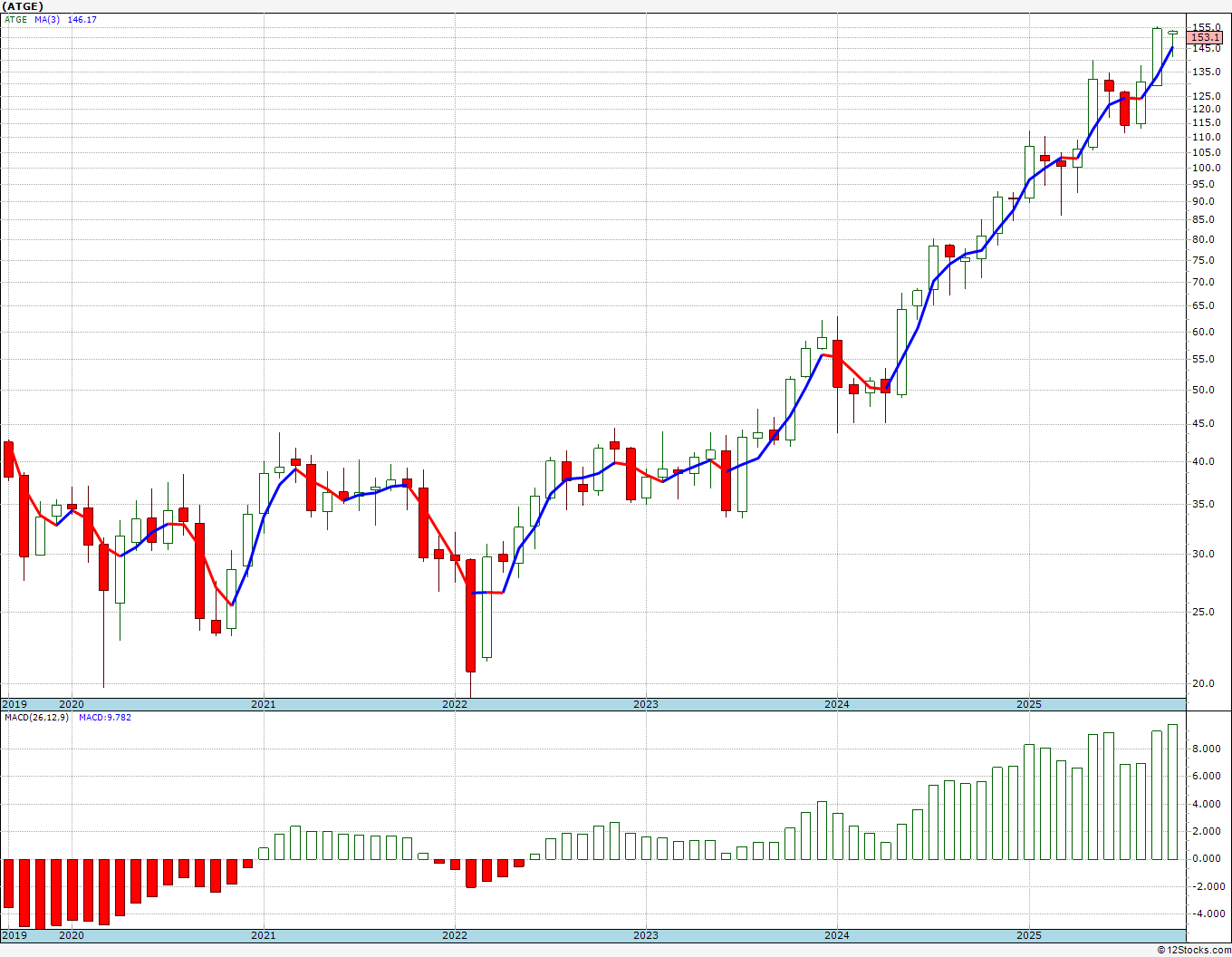This screenshot has height=957, width=1232.
Task: Select the 100.0 price axis label
Action: point(1207,168)
